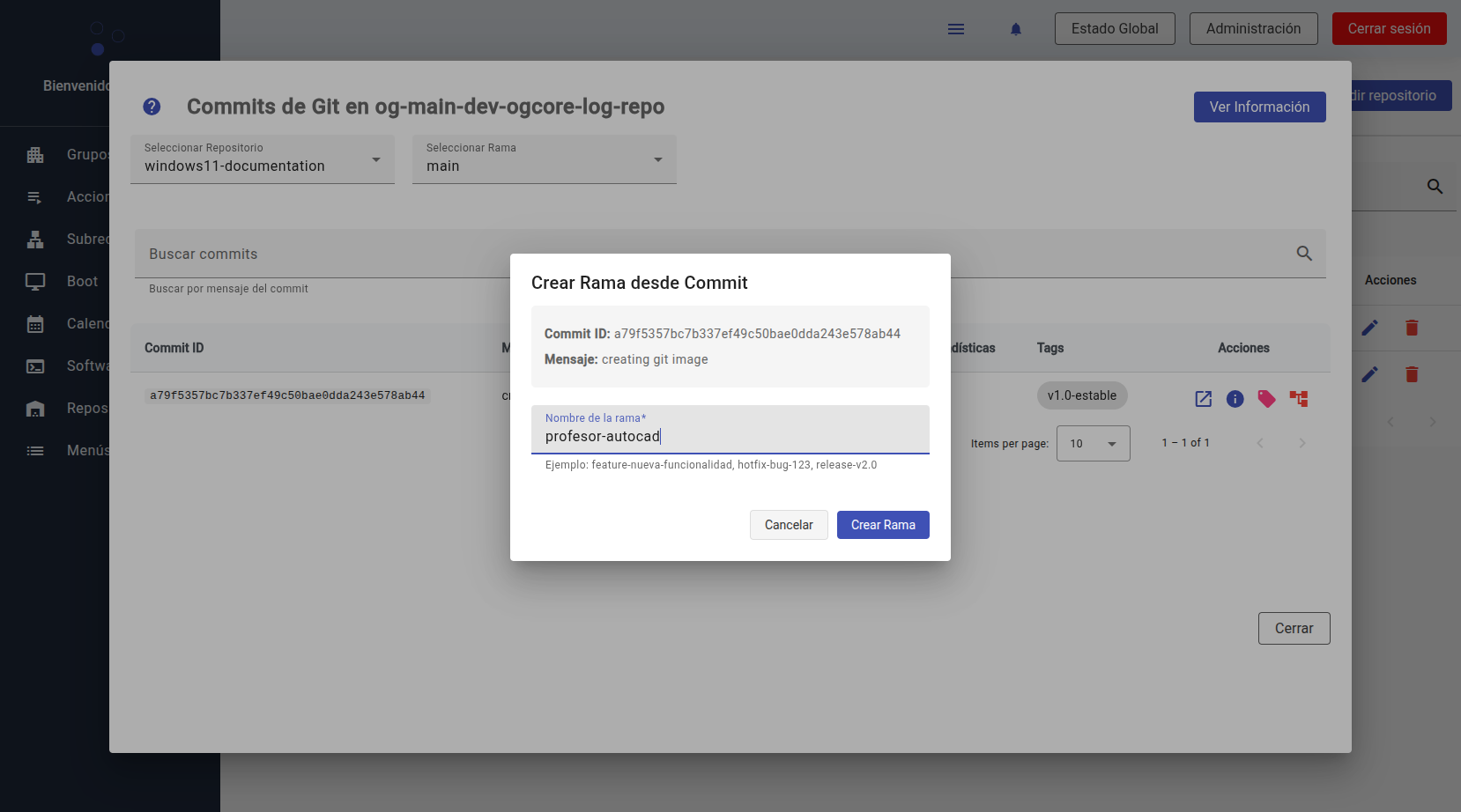Click the pink tag icon

(x=1266, y=399)
